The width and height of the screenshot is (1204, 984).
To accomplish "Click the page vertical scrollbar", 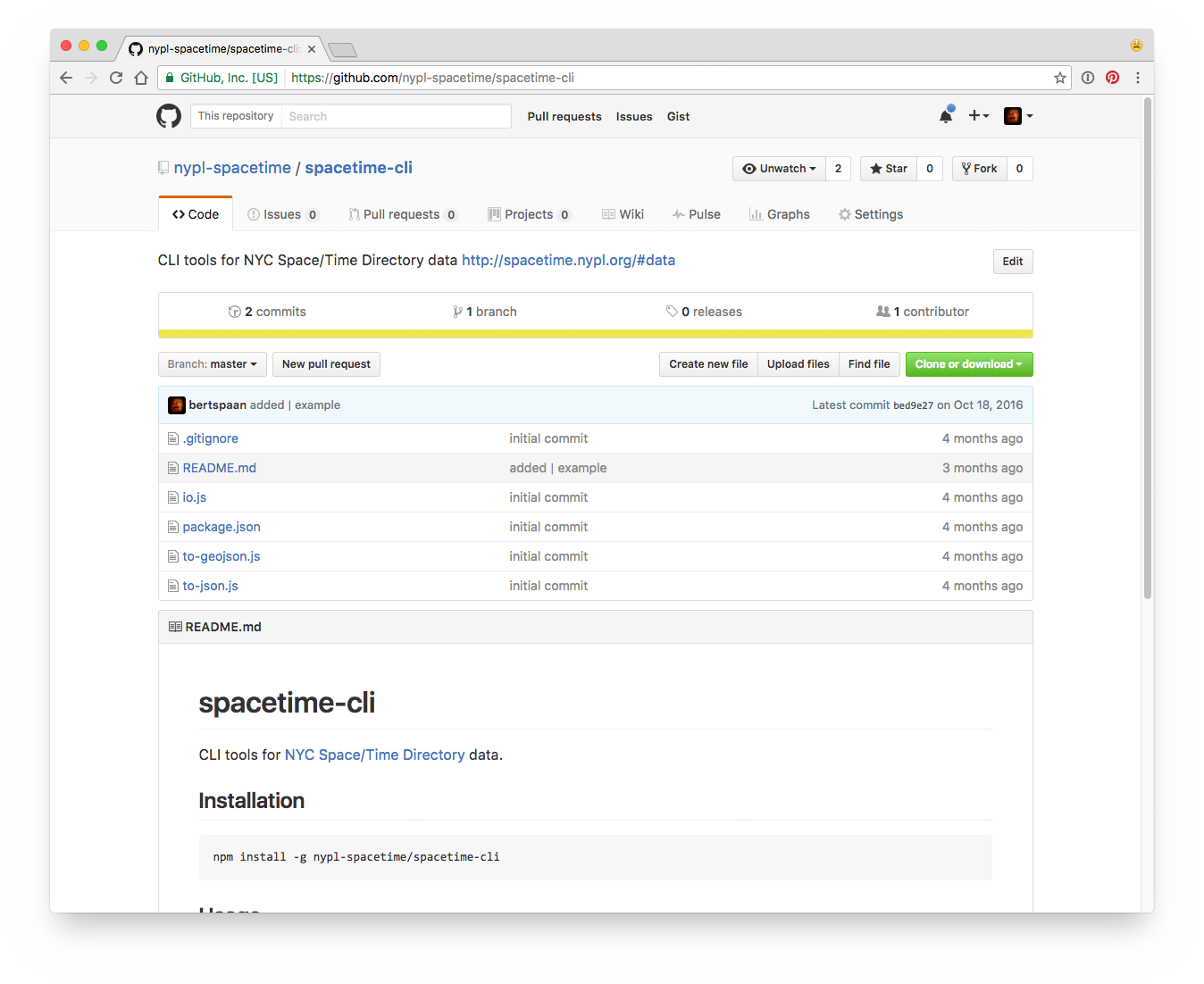I will click(x=1148, y=348).
